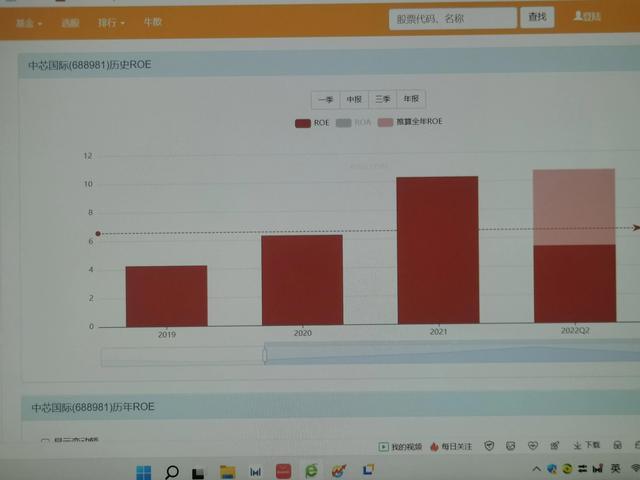Open the Windows Start menu
640x480 pixels.
tap(143, 473)
